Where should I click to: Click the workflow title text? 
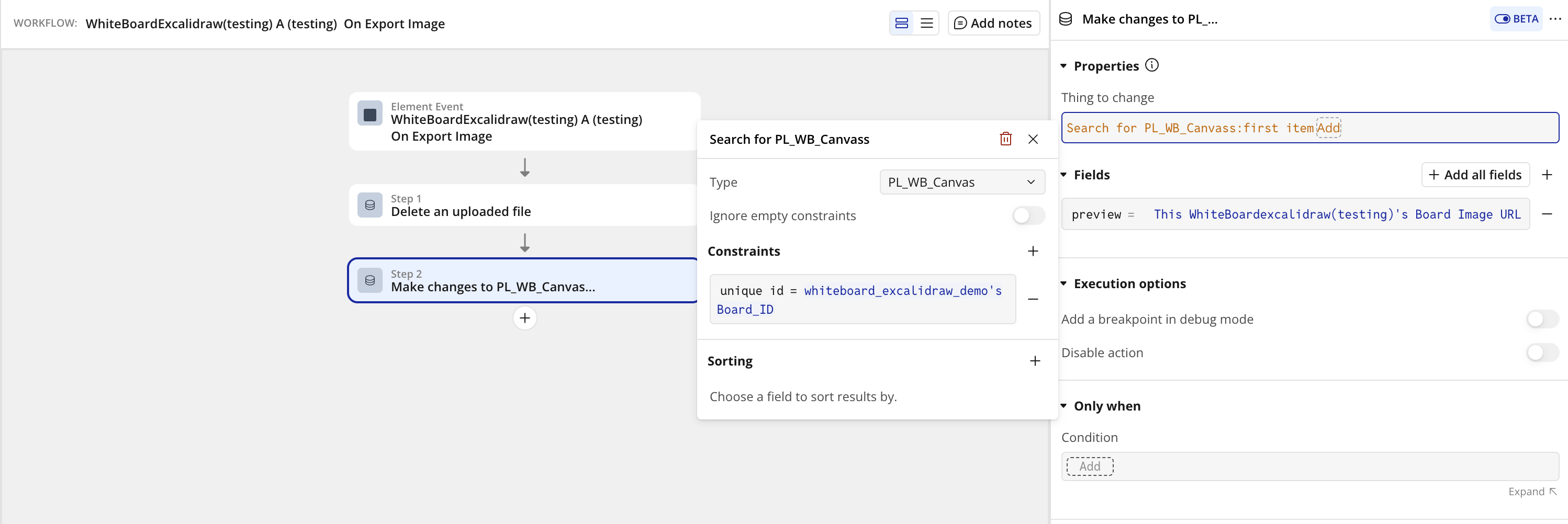tap(265, 24)
